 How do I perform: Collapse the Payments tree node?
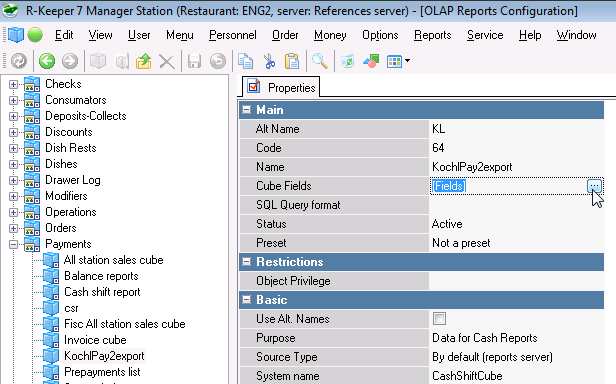[13, 244]
